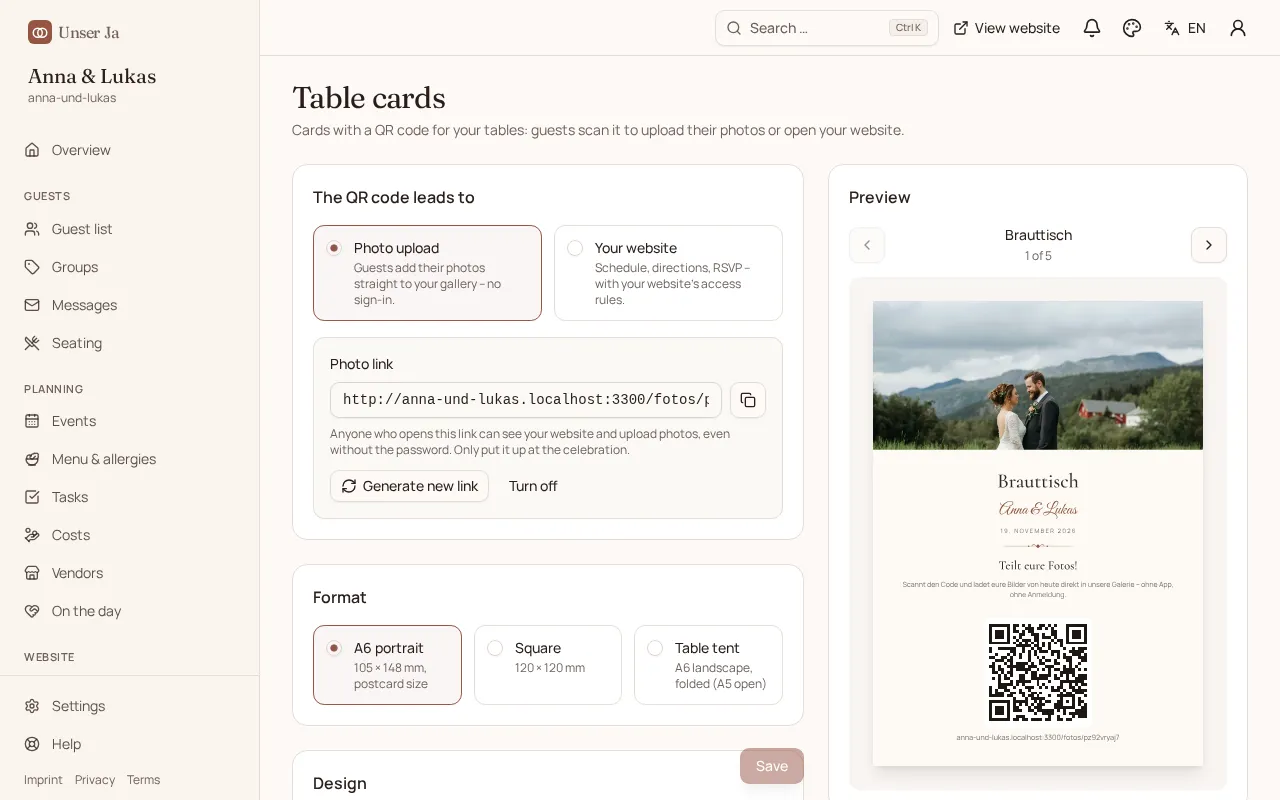The height and width of the screenshot is (800, 1280).
Task: Choose the Table tent format
Action: [x=708, y=665]
